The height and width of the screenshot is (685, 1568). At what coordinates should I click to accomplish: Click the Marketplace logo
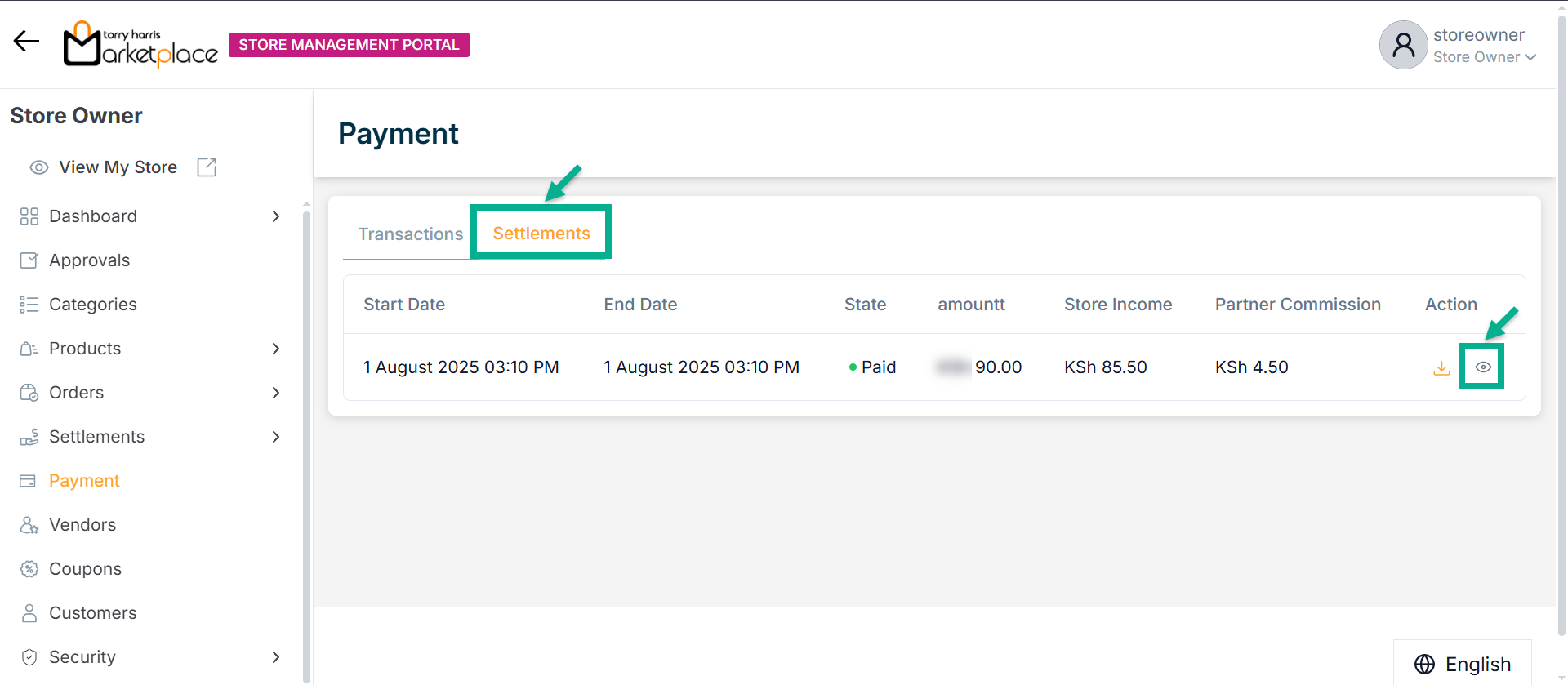tap(140, 45)
